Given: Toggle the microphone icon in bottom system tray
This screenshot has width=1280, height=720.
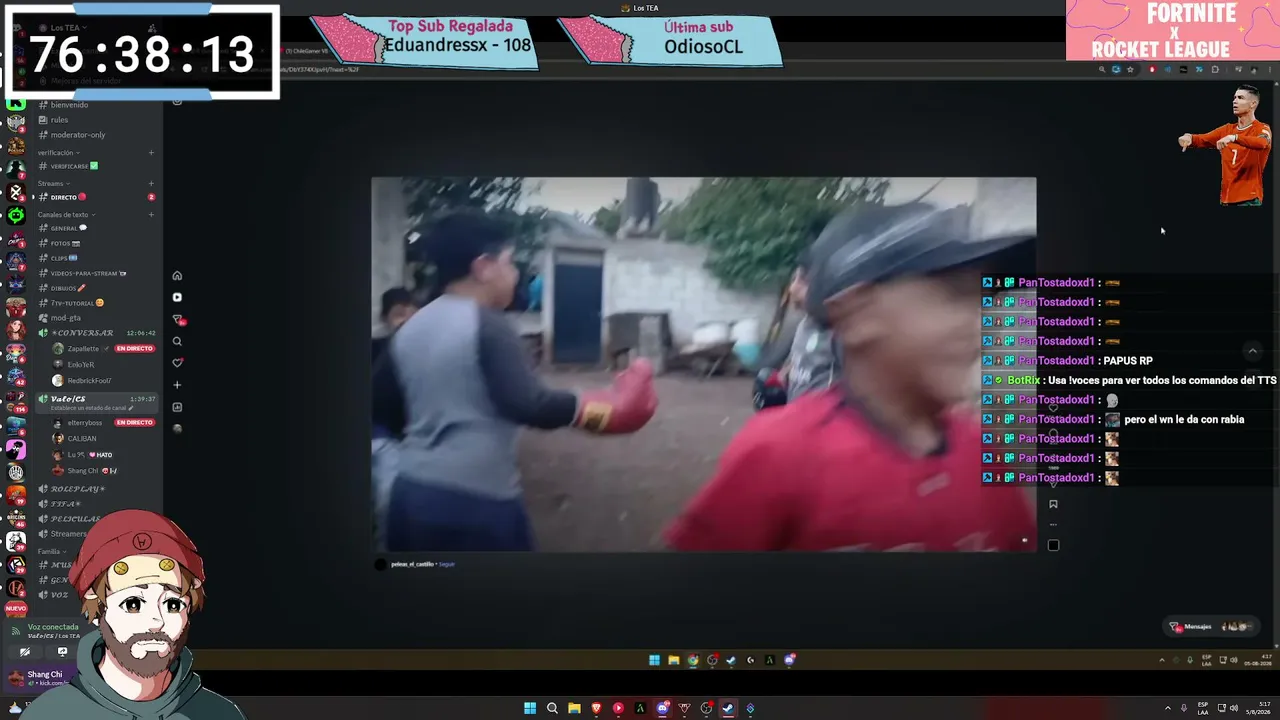Looking at the screenshot, I should click(x=1185, y=708).
